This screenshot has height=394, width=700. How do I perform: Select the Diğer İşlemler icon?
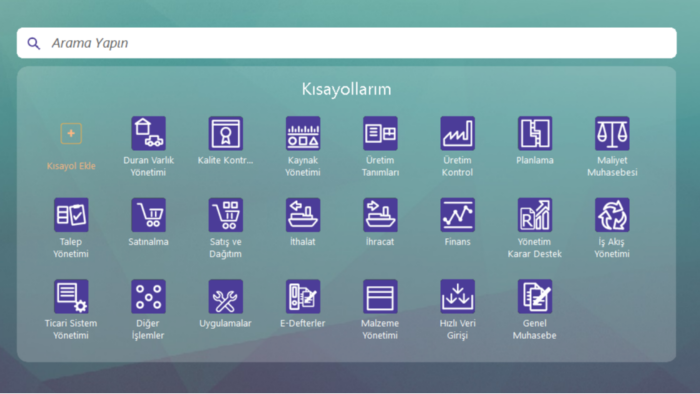tap(148, 297)
